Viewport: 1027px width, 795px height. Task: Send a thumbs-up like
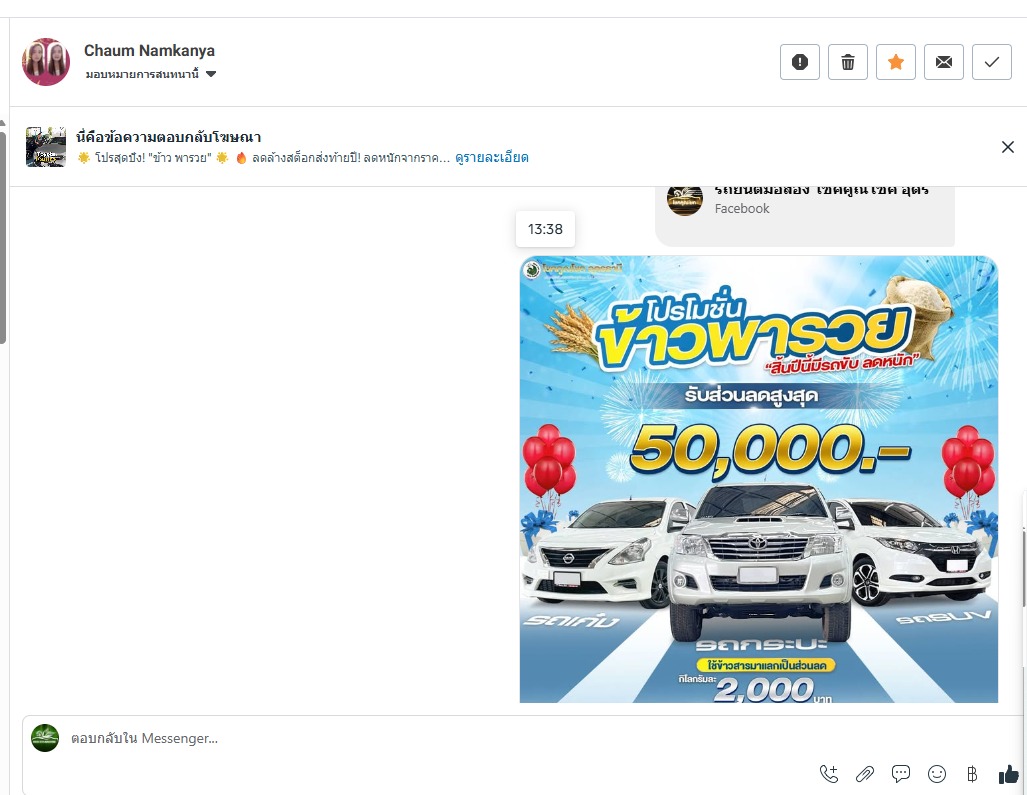1009,775
